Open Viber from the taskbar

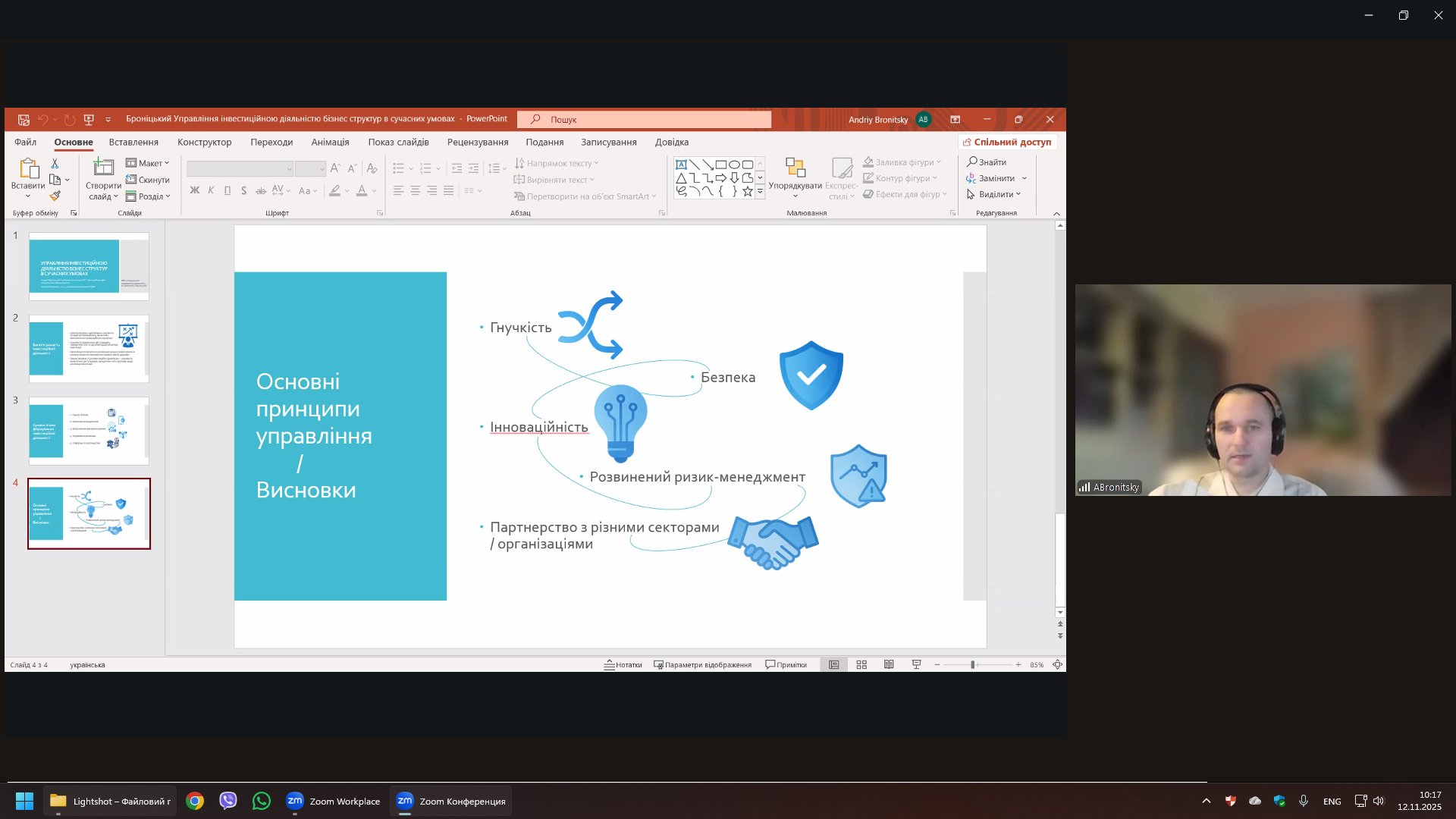pos(228,801)
